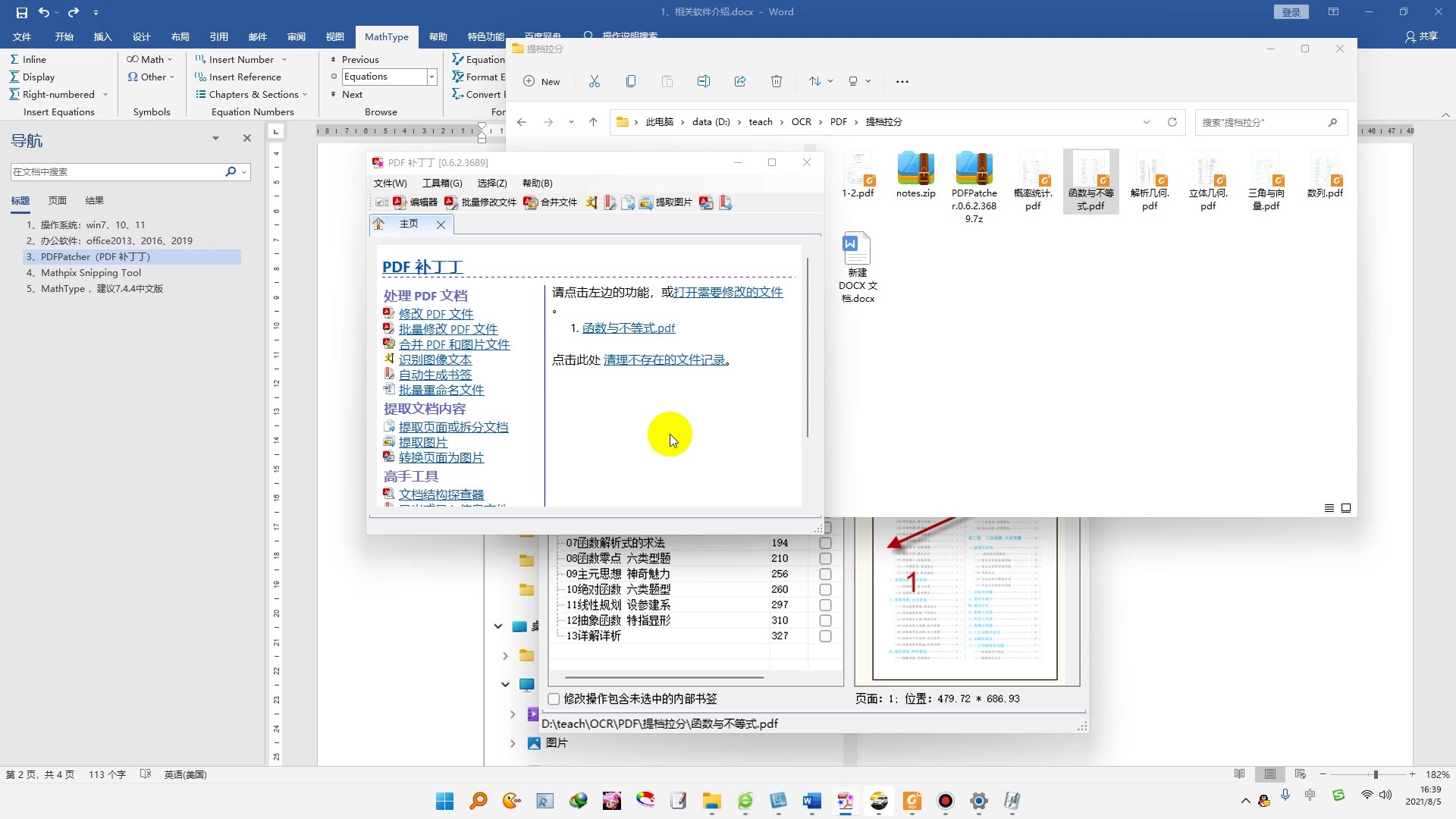Check the box for 08函数零点 row

(x=825, y=558)
